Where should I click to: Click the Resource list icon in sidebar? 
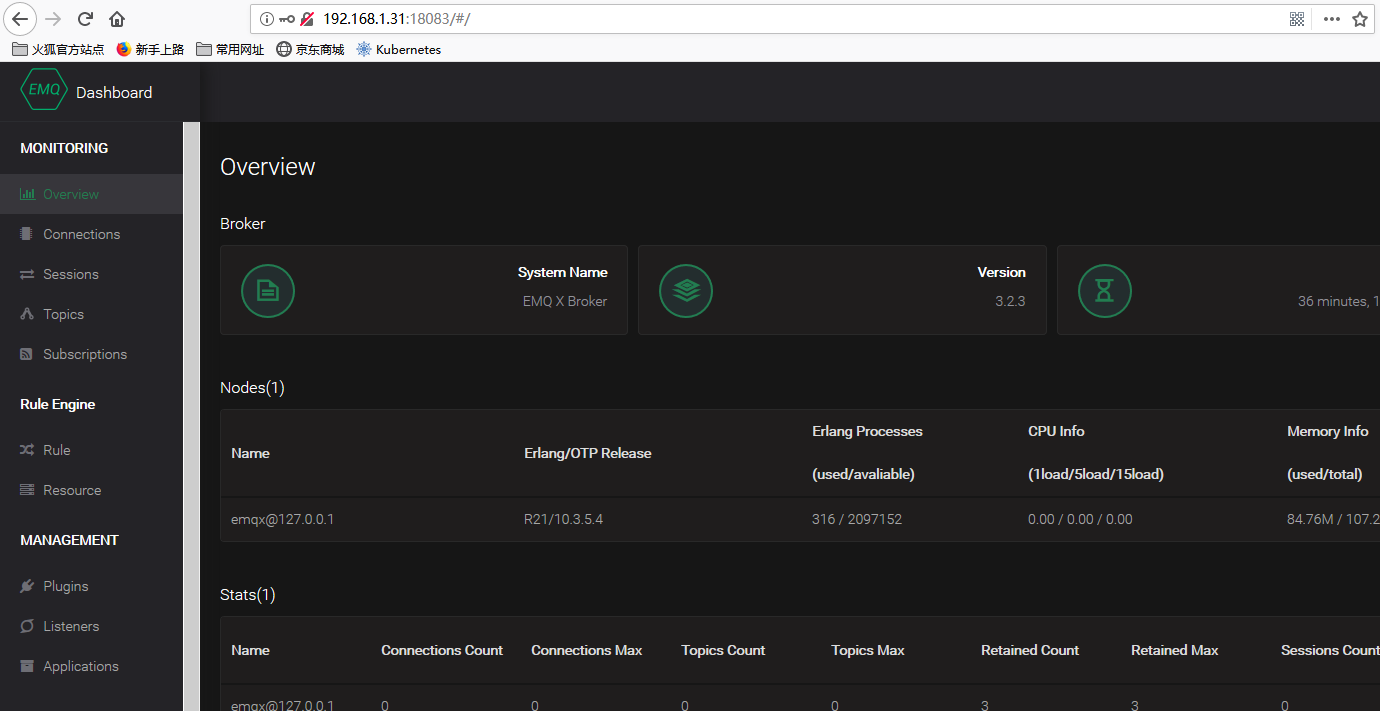click(x=27, y=490)
